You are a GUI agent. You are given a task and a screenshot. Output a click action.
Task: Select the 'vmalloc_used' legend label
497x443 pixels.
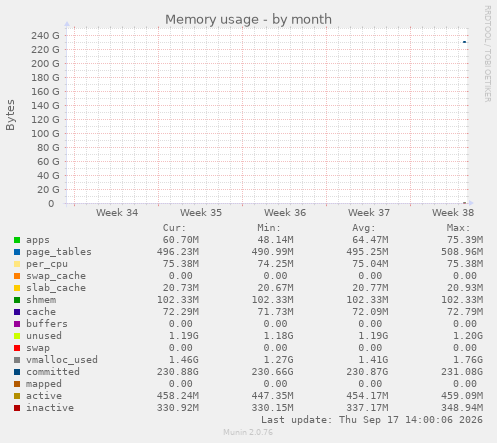(62, 360)
